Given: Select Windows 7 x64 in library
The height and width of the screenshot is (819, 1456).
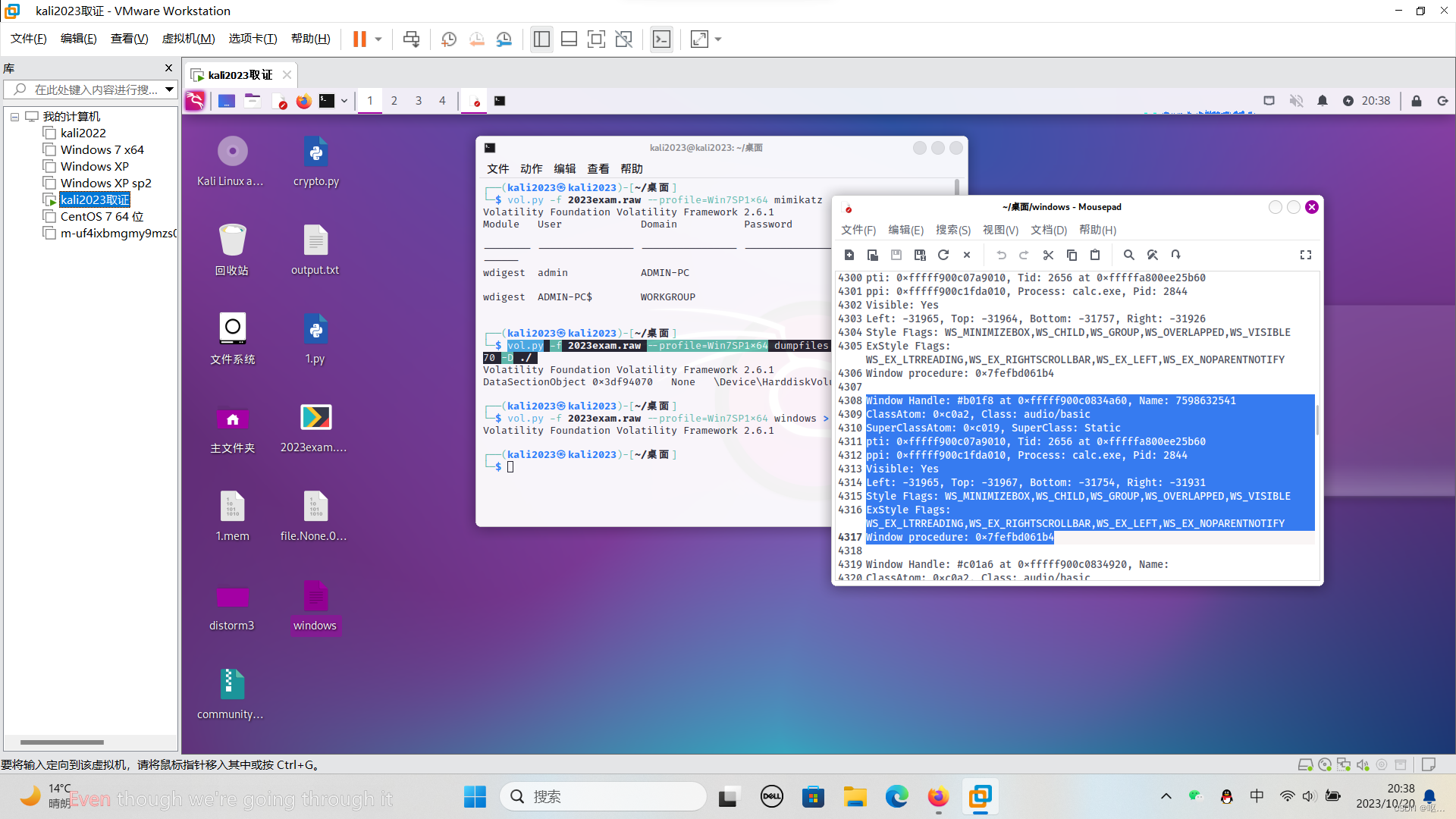Looking at the screenshot, I should [x=102, y=149].
